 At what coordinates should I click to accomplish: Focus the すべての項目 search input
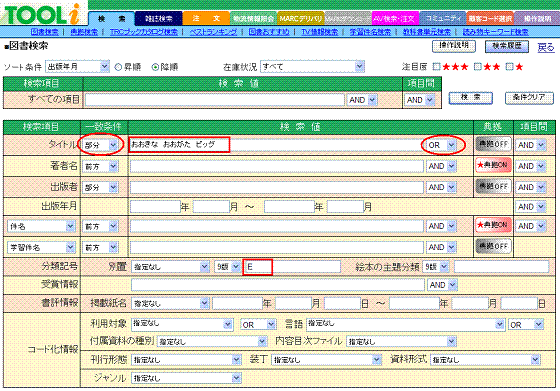point(215,100)
